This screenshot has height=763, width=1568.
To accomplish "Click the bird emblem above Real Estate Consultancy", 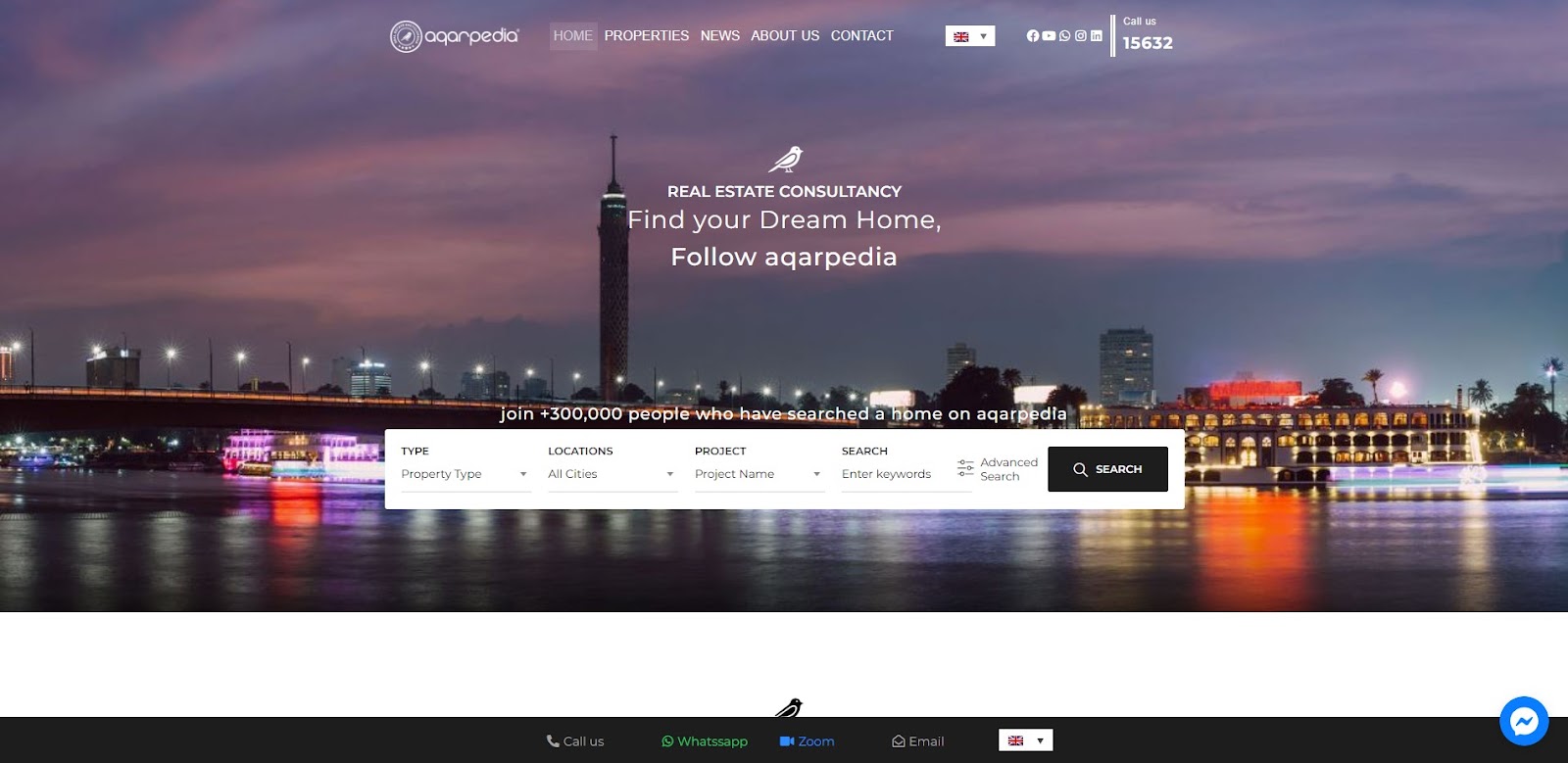I will (x=785, y=159).
